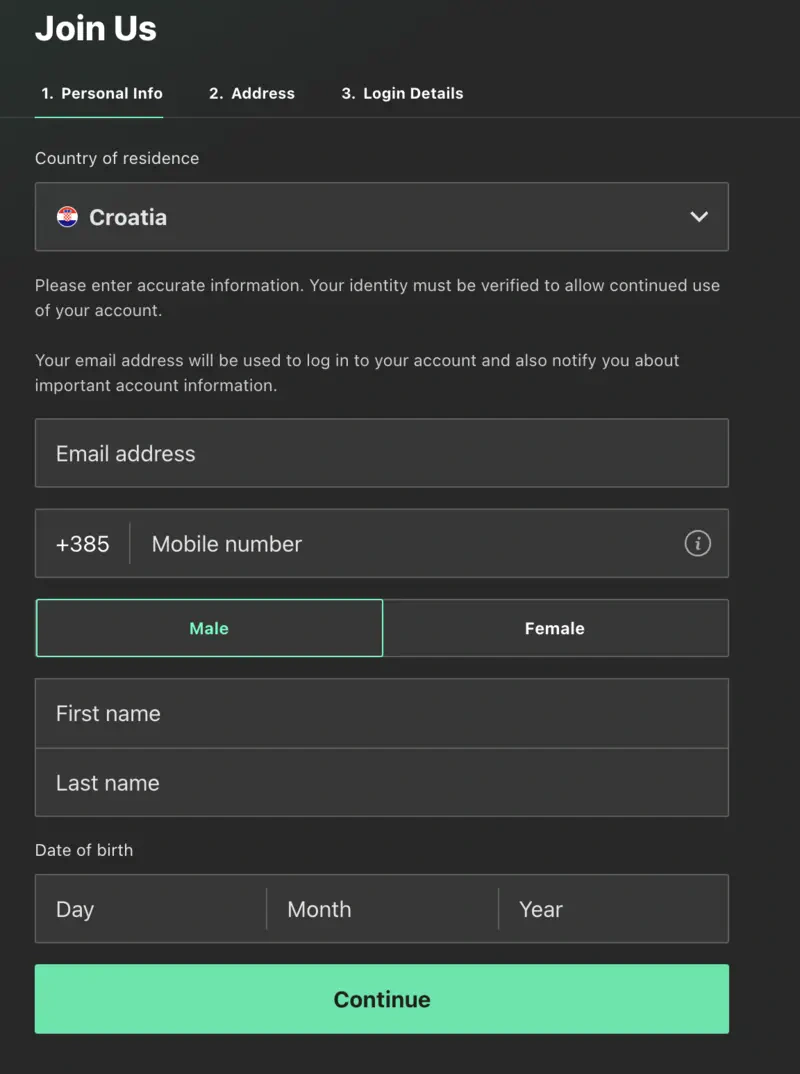Open the Country of residence selector showing Croatia

pos(380,217)
